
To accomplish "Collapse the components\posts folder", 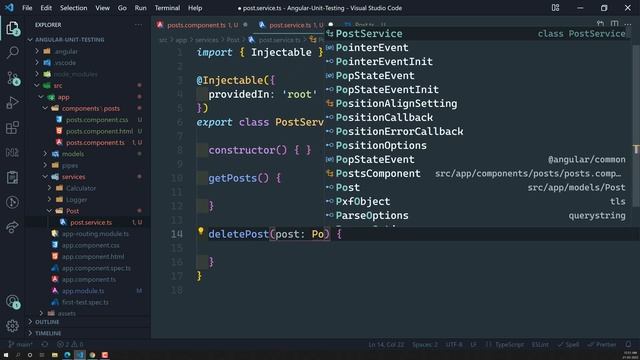I will click(45, 108).
